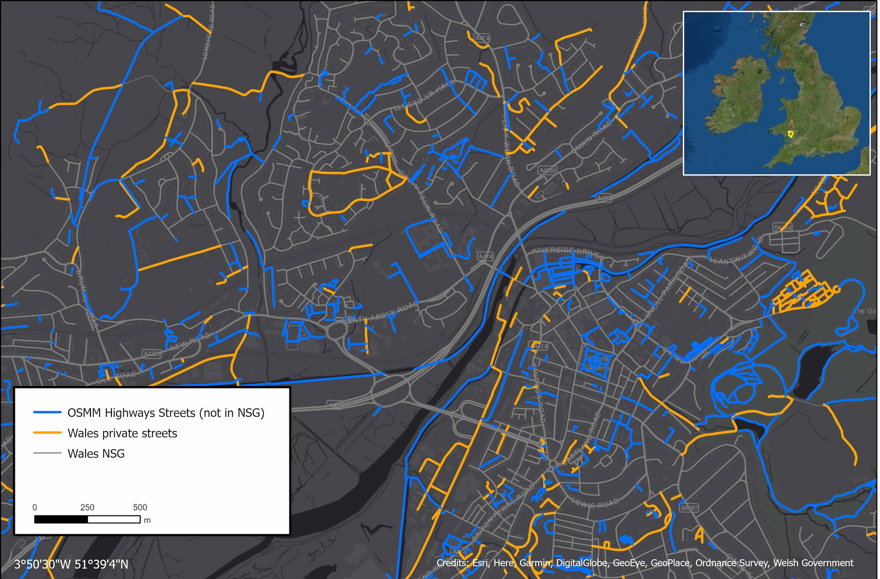This screenshot has width=880, height=579.
Task: Click the yellow location marker on inset map
Action: (789, 131)
